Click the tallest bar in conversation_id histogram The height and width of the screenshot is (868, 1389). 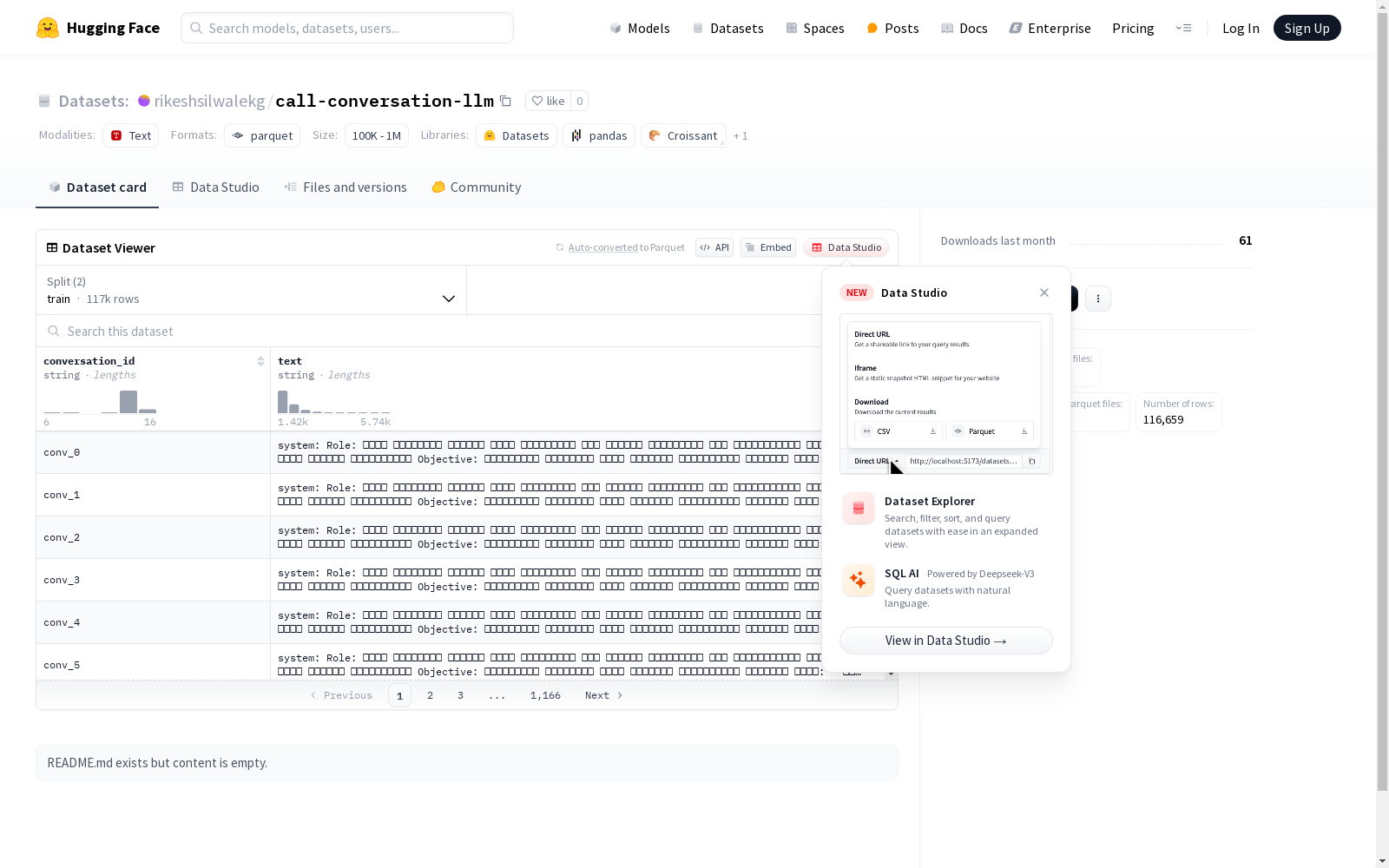pos(128,402)
